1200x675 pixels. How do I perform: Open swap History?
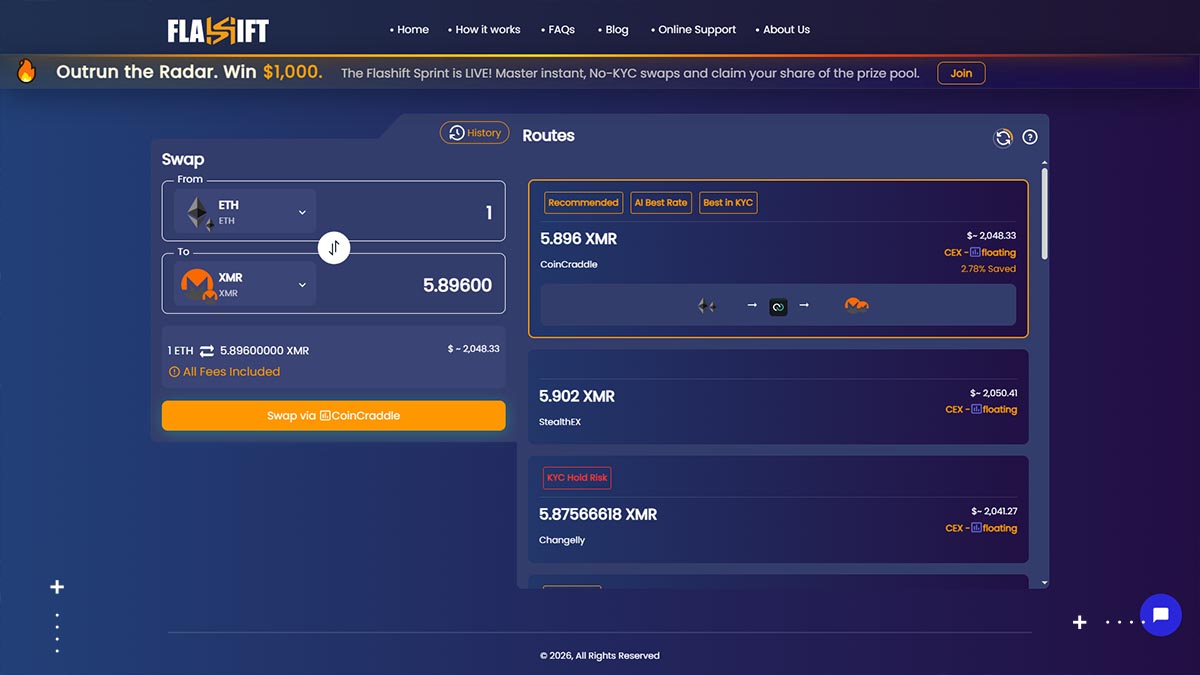pos(475,133)
